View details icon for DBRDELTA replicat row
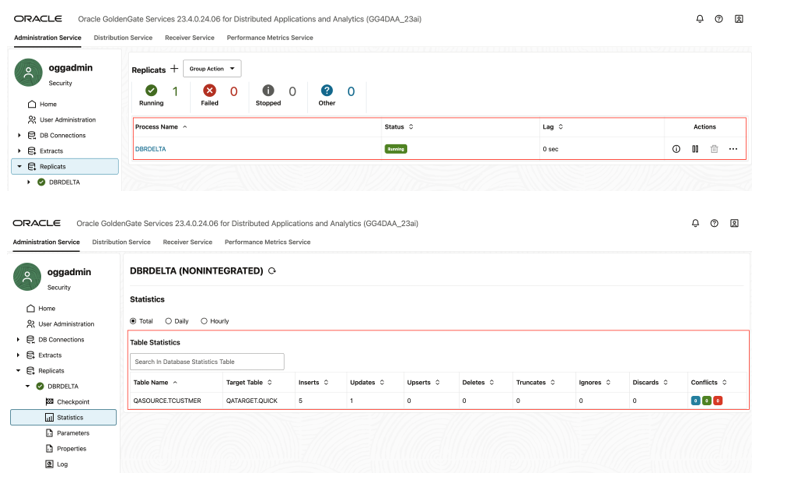Image resolution: width=785 pixels, height=487 pixels. tap(676, 149)
